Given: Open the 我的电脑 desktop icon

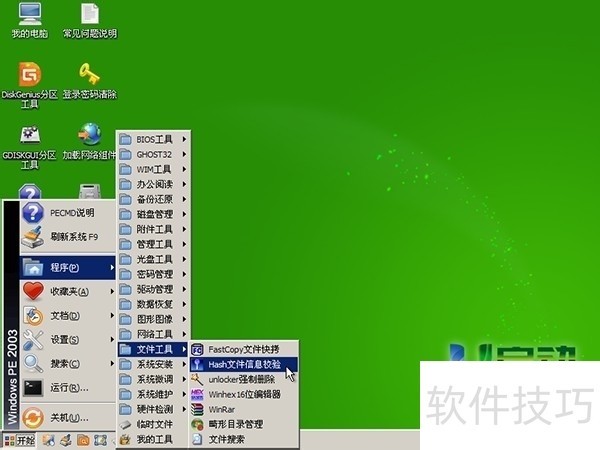Looking at the screenshot, I should coord(30,21).
